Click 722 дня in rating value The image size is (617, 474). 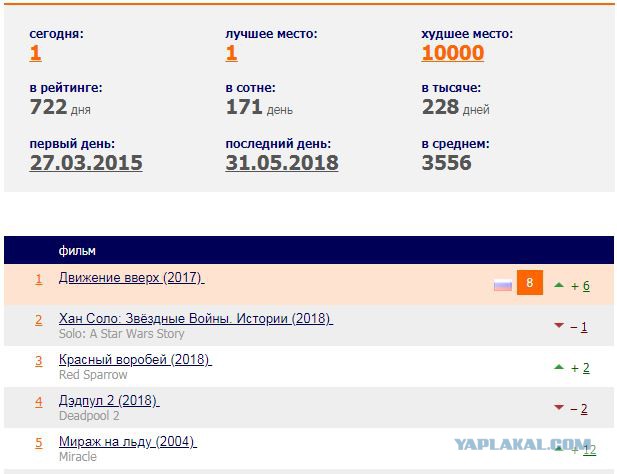(x=60, y=107)
